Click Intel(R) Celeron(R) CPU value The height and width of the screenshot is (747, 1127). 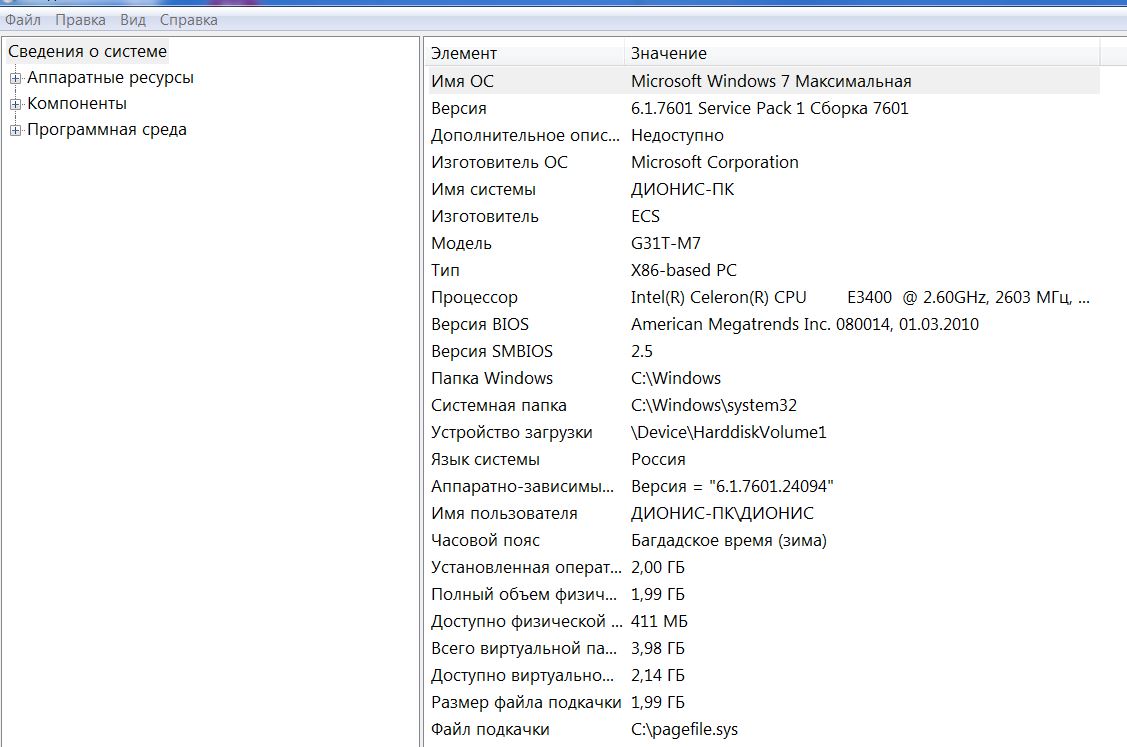(860, 298)
